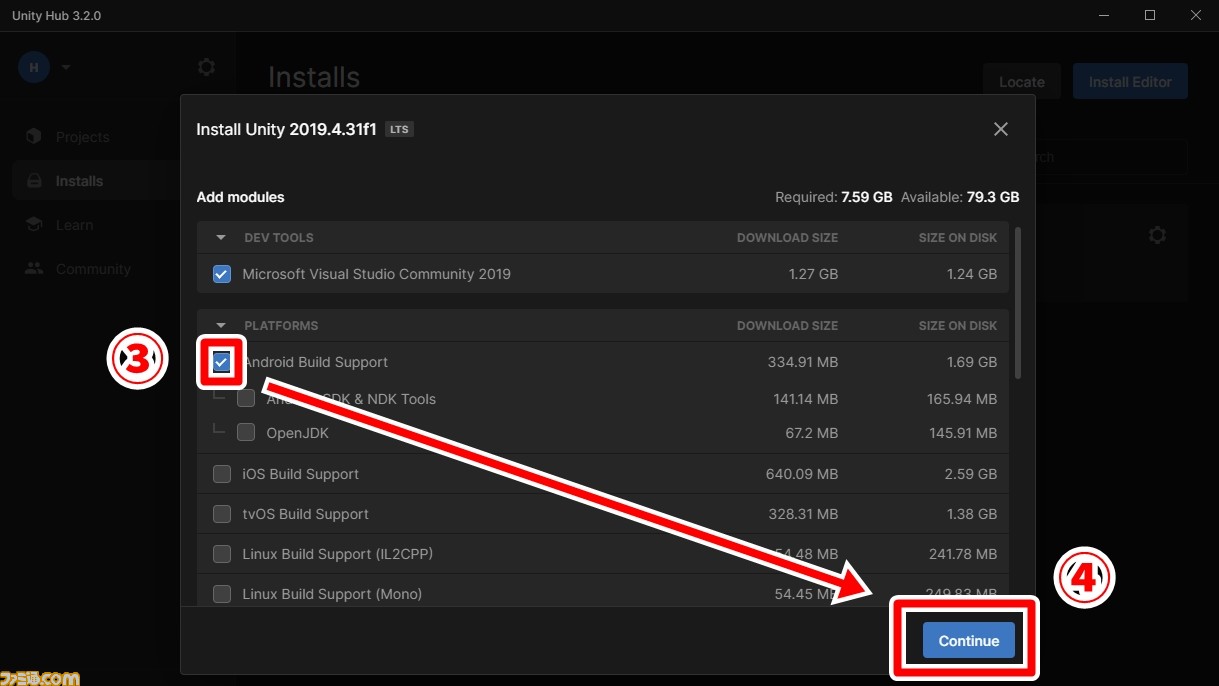Click the "67.2 MB" download size
The height and width of the screenshot is (686, 1219).
tap(811, 433)
